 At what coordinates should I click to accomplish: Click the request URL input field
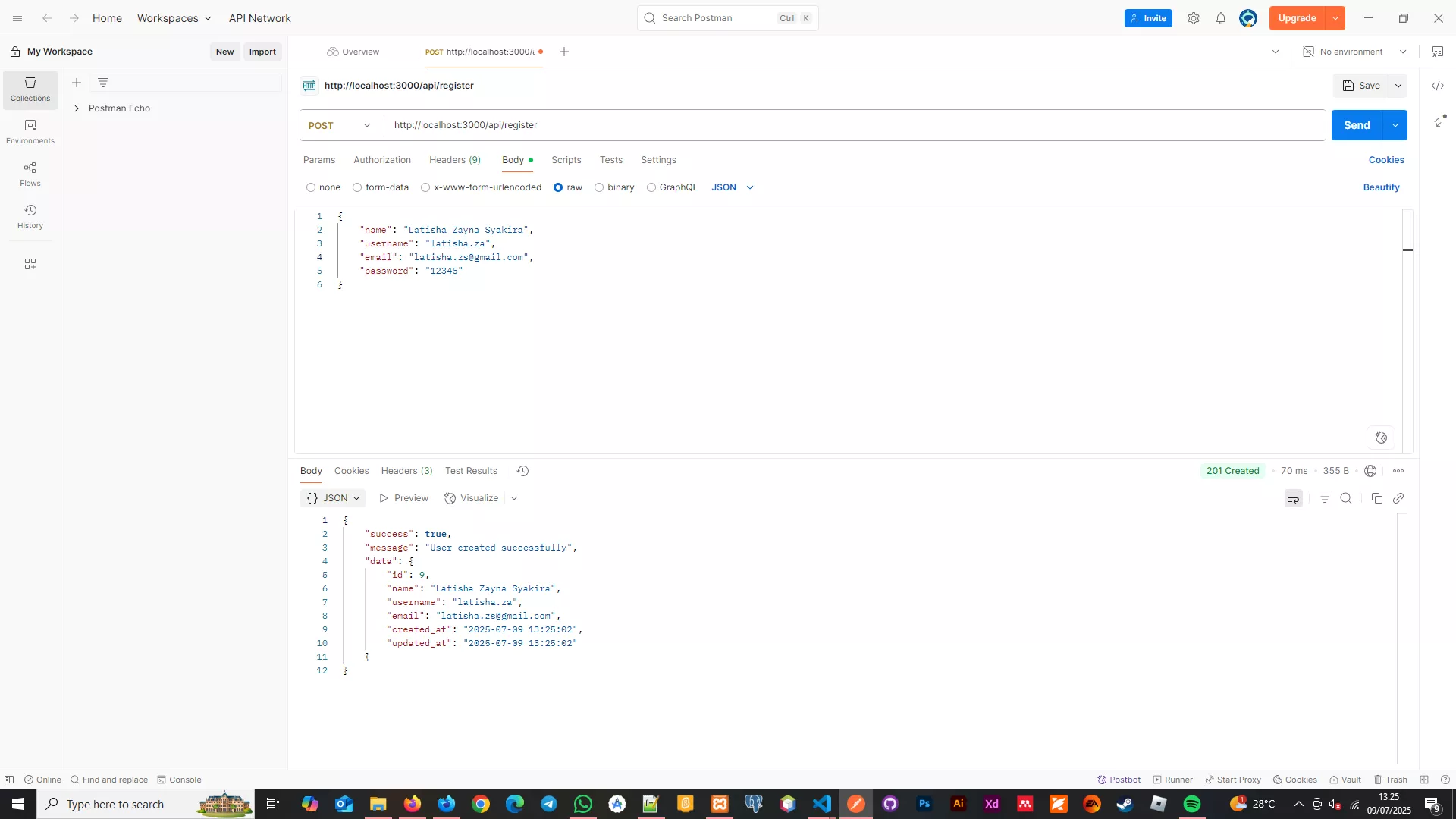[x=855, y=125]
